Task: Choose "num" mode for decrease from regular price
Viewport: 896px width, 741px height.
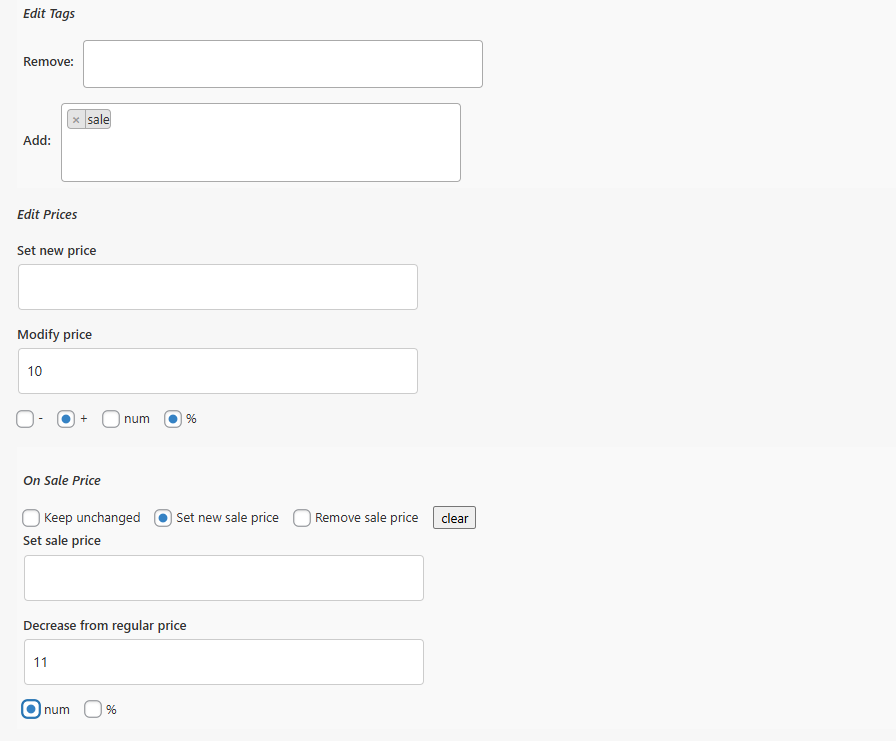Action: click(x=30, y=709)
